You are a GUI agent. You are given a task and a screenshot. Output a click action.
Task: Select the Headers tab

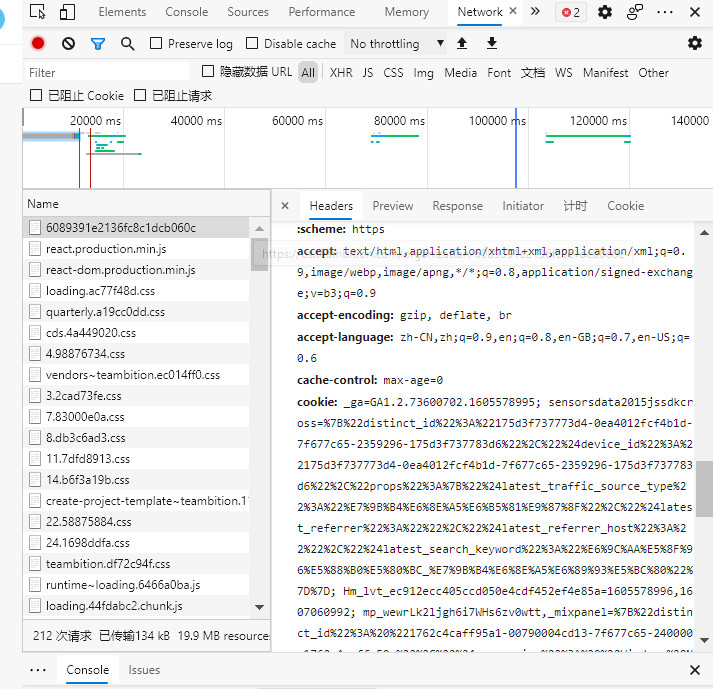tap(331, 206)
